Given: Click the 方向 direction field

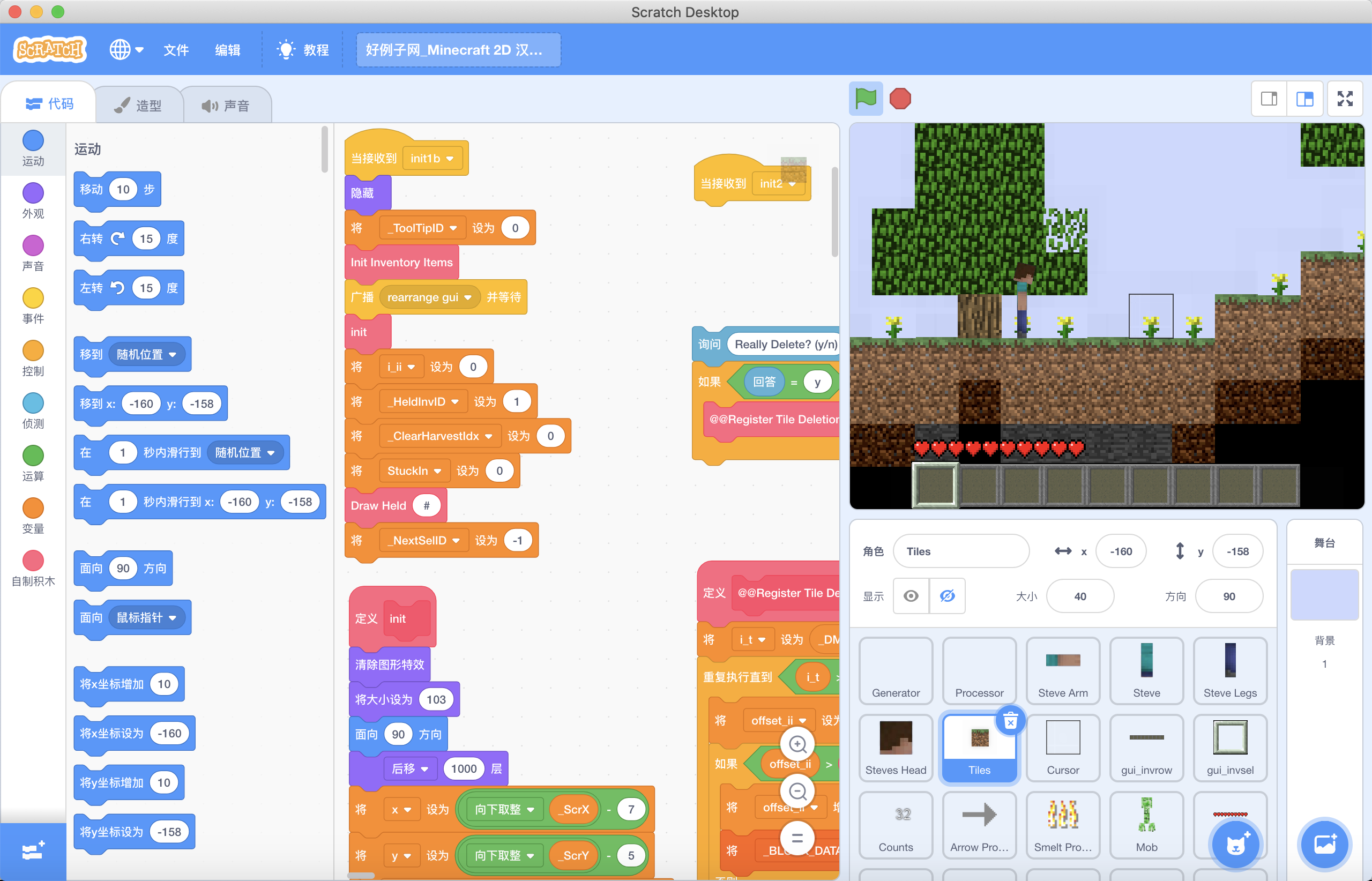Looking at the screenshot, I should pos(1229,596).
